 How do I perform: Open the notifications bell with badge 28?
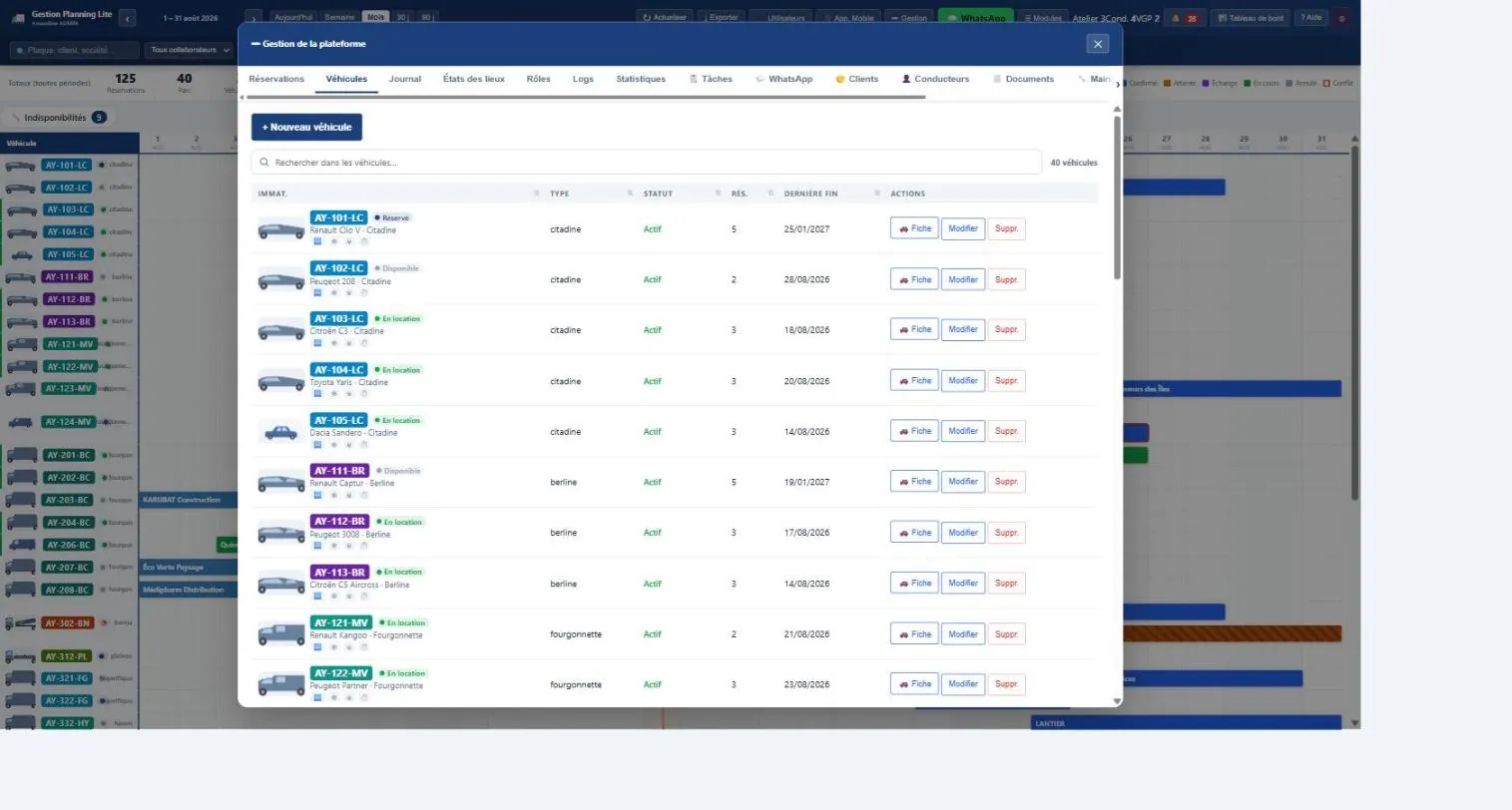(x=1185, y=18)
